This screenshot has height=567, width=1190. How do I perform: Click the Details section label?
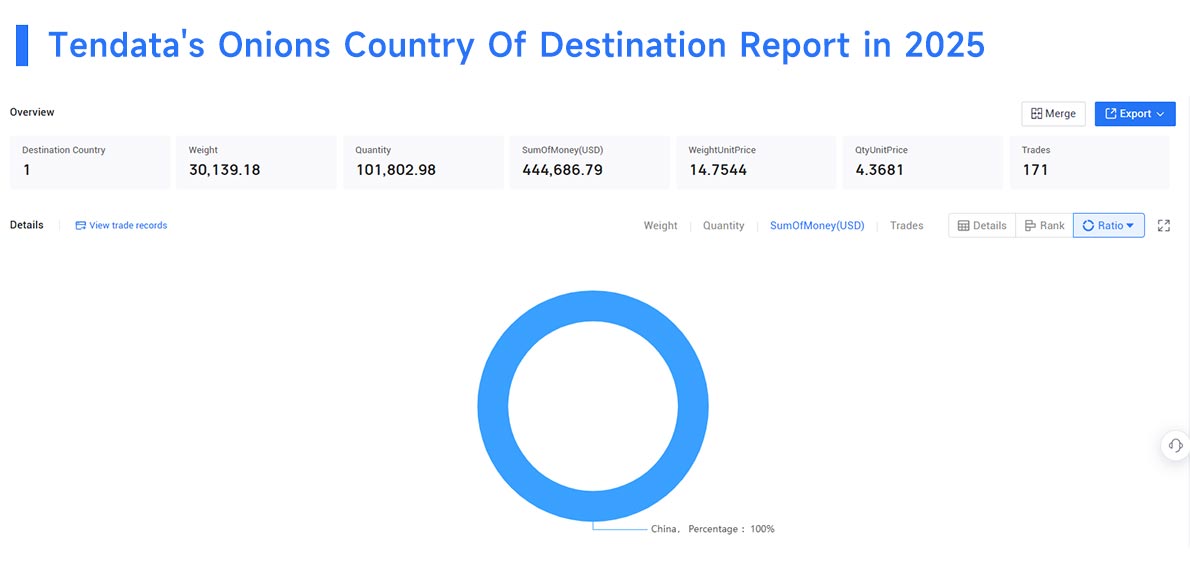click(x=27, y=225)
